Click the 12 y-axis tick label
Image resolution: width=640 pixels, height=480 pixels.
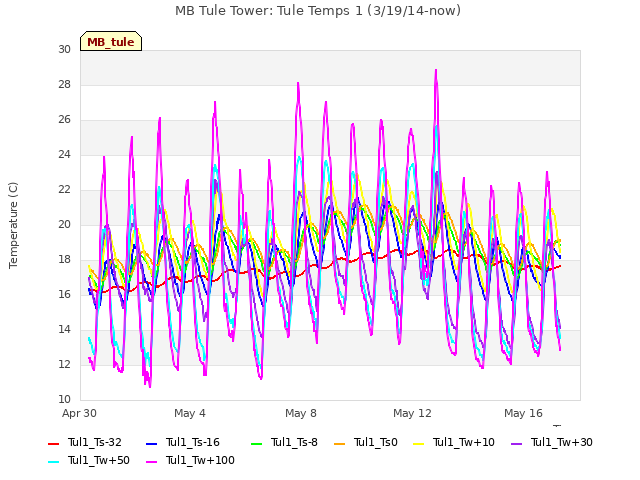tap(64, 364)
